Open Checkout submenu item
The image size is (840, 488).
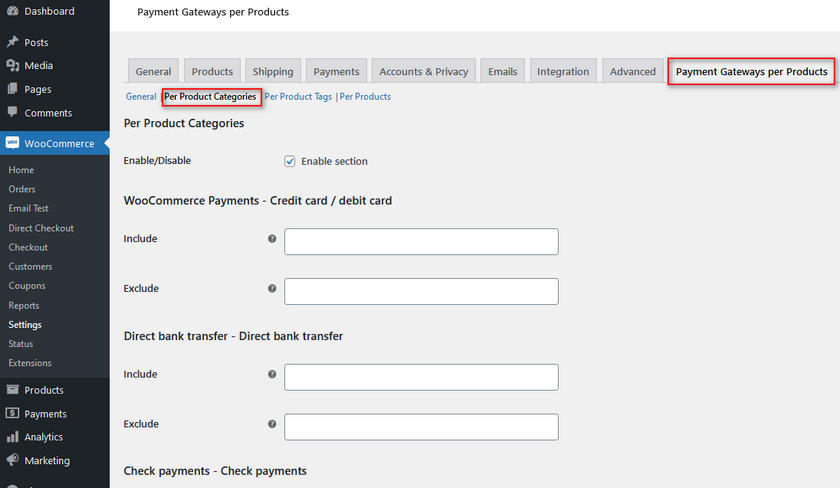coord(28,247)
